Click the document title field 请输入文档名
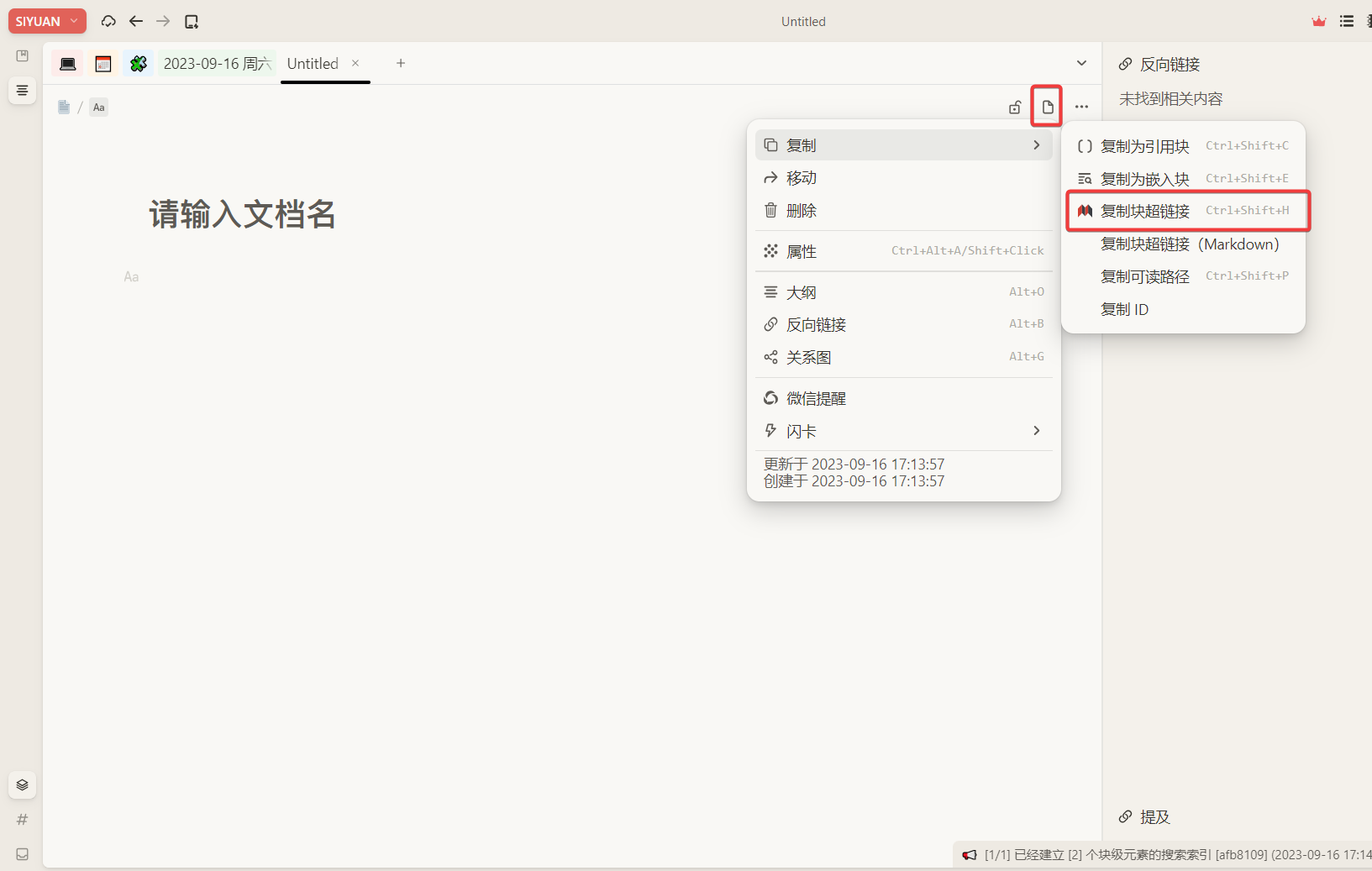The height and width of the screenshot is (871, 1372). pos(242,214)
